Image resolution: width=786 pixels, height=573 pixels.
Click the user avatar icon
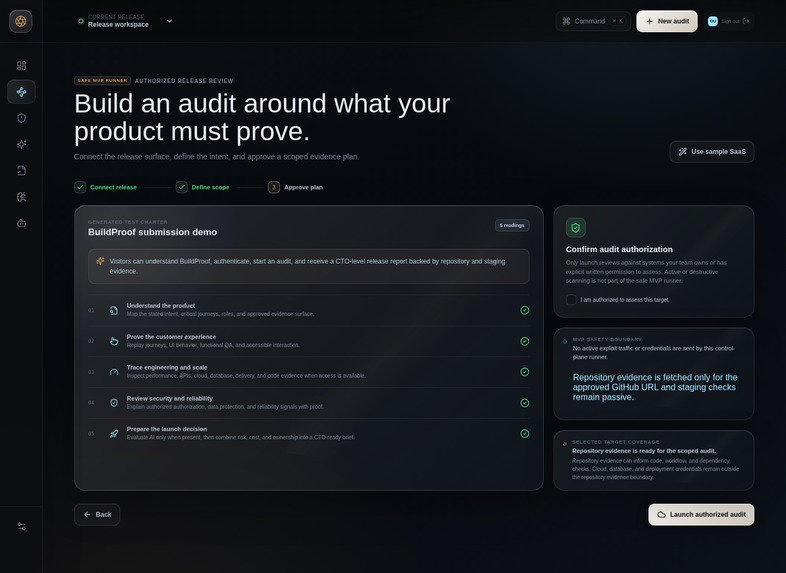click(x=712, y=21)
